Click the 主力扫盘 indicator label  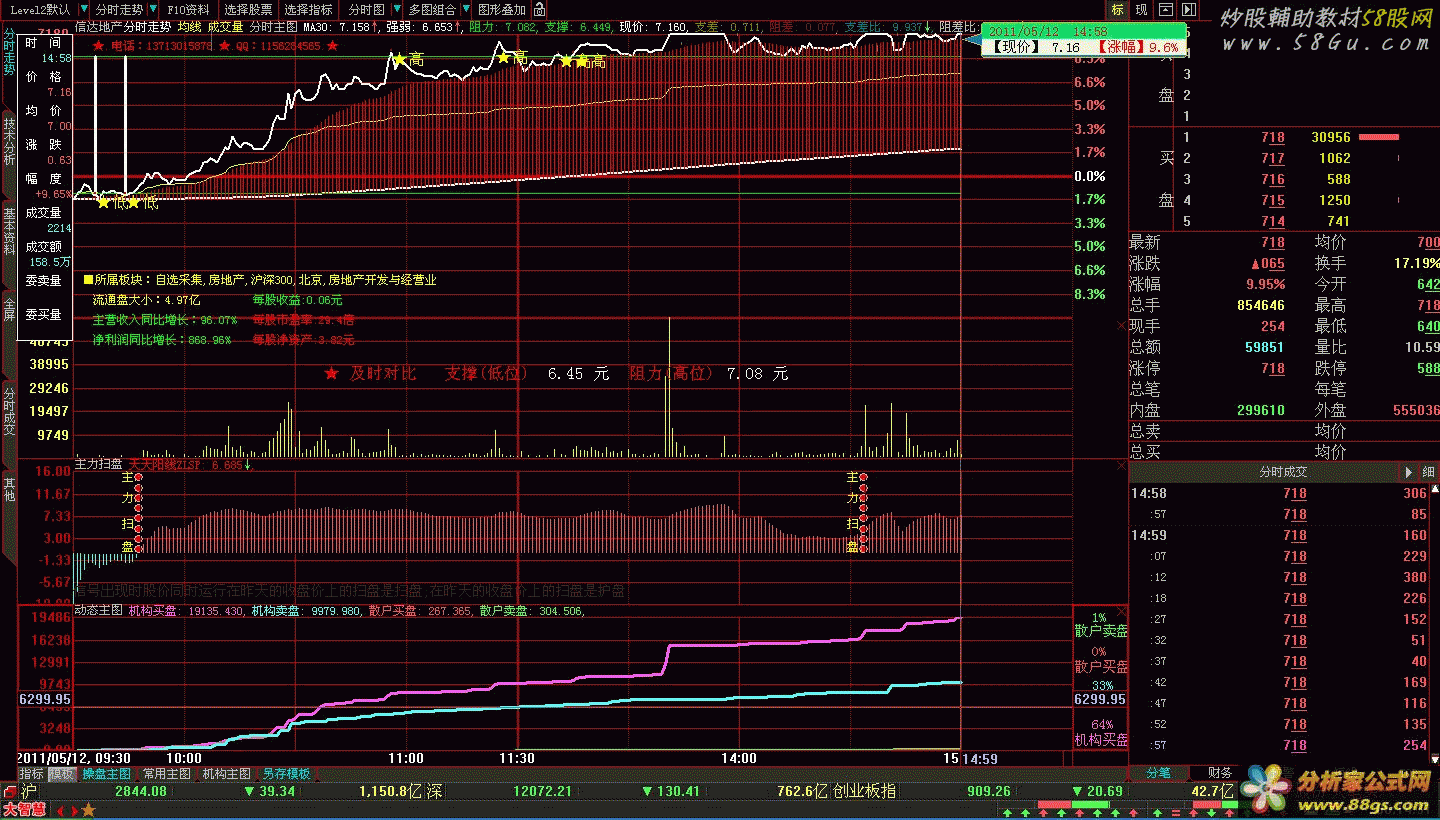click(x=98, y=465)
